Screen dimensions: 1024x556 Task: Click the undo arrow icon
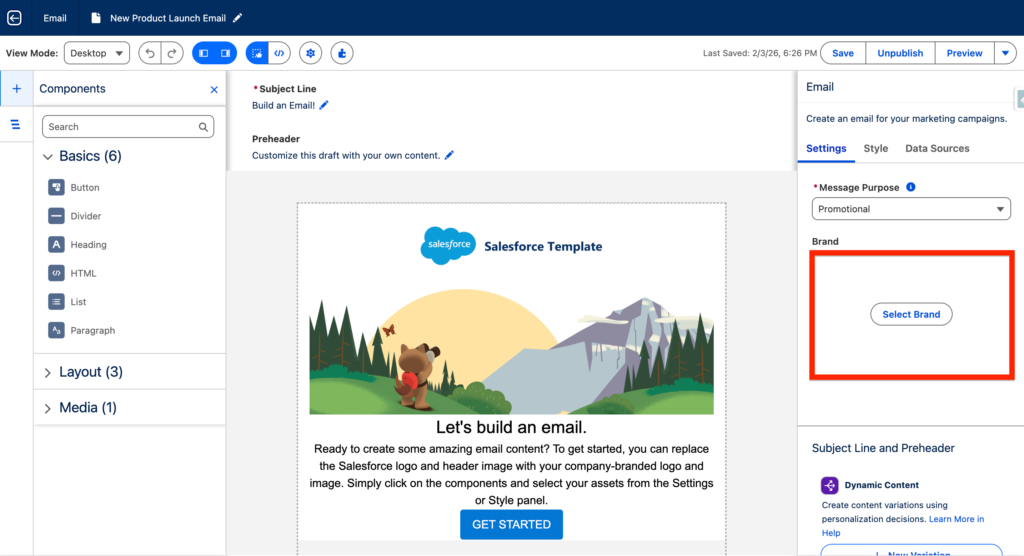point(150,53)
